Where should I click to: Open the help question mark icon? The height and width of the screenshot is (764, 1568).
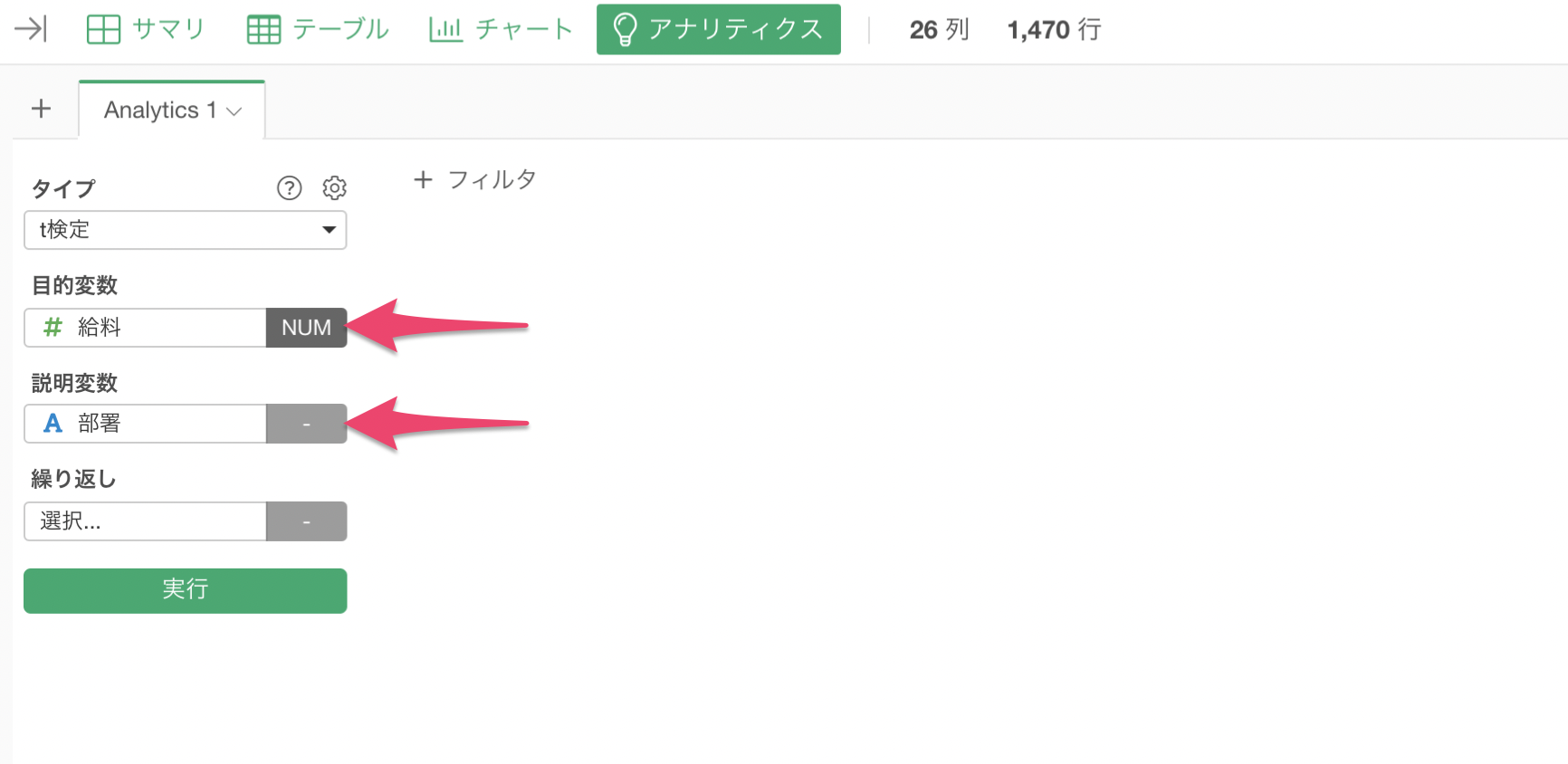click(289, 187)
